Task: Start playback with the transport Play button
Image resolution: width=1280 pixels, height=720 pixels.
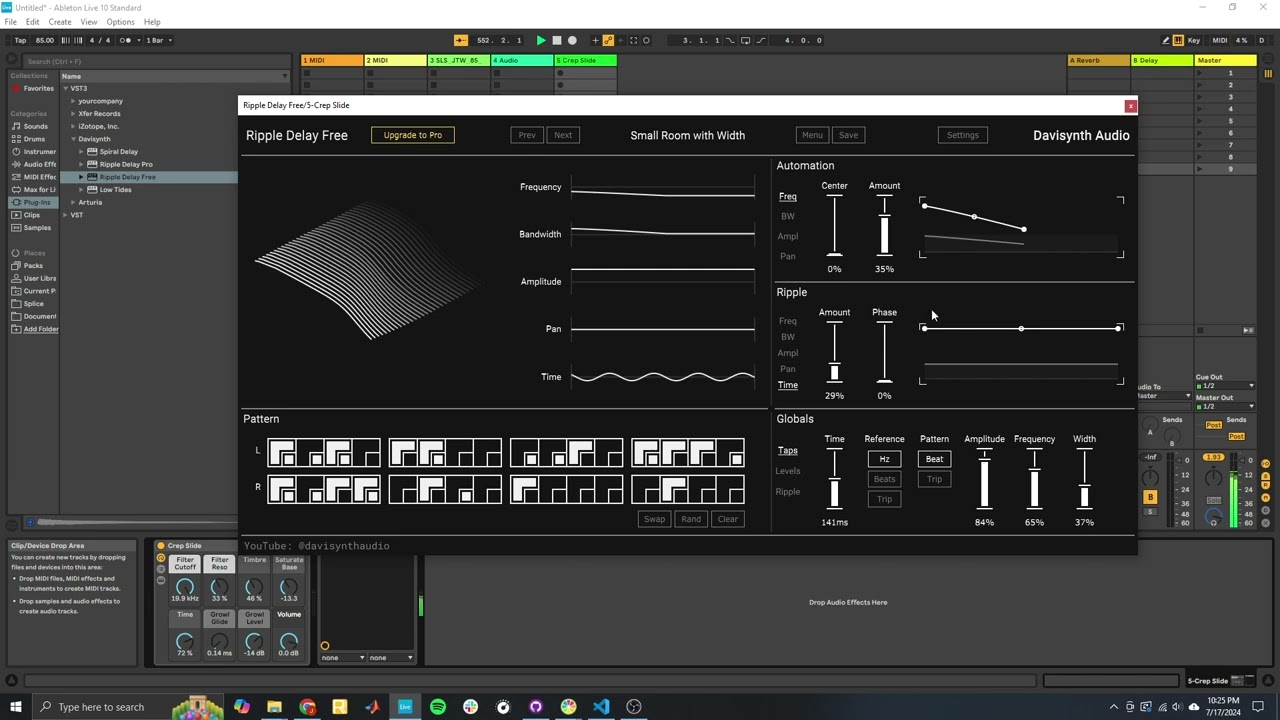Action: tap(541, 40)
